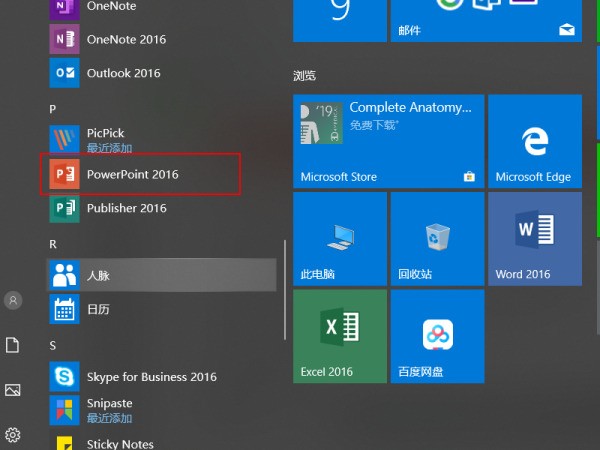
Task: Open the PicPick app
Action: tap(105, 138)
